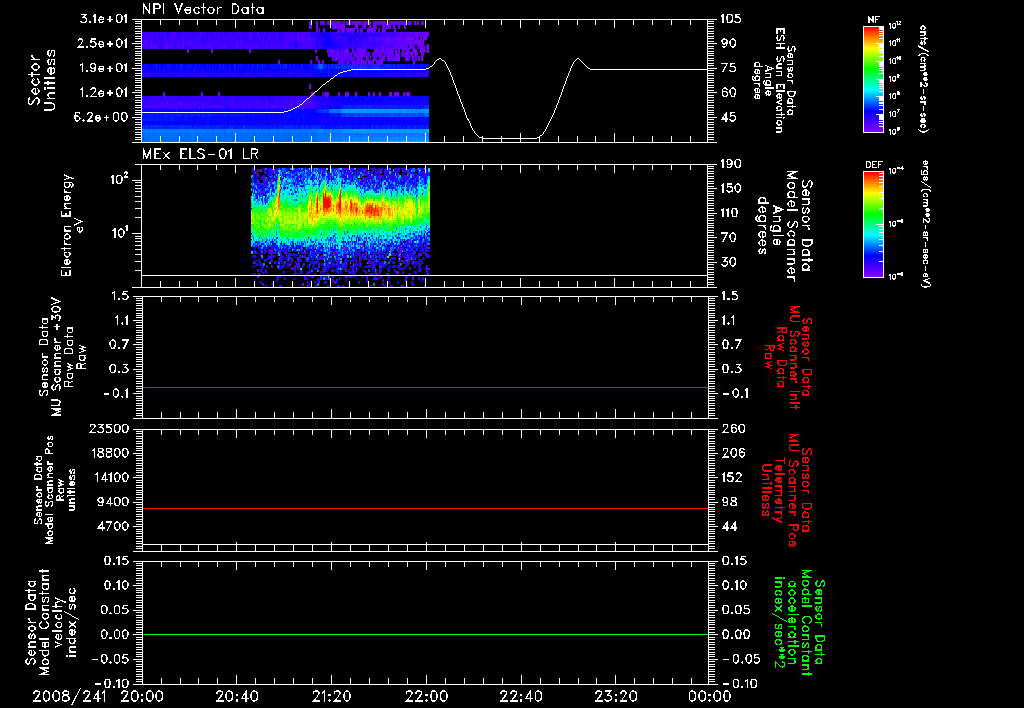Click the 9400 scanner position tick
This screenshot has height=708, width=1024.
113,502
